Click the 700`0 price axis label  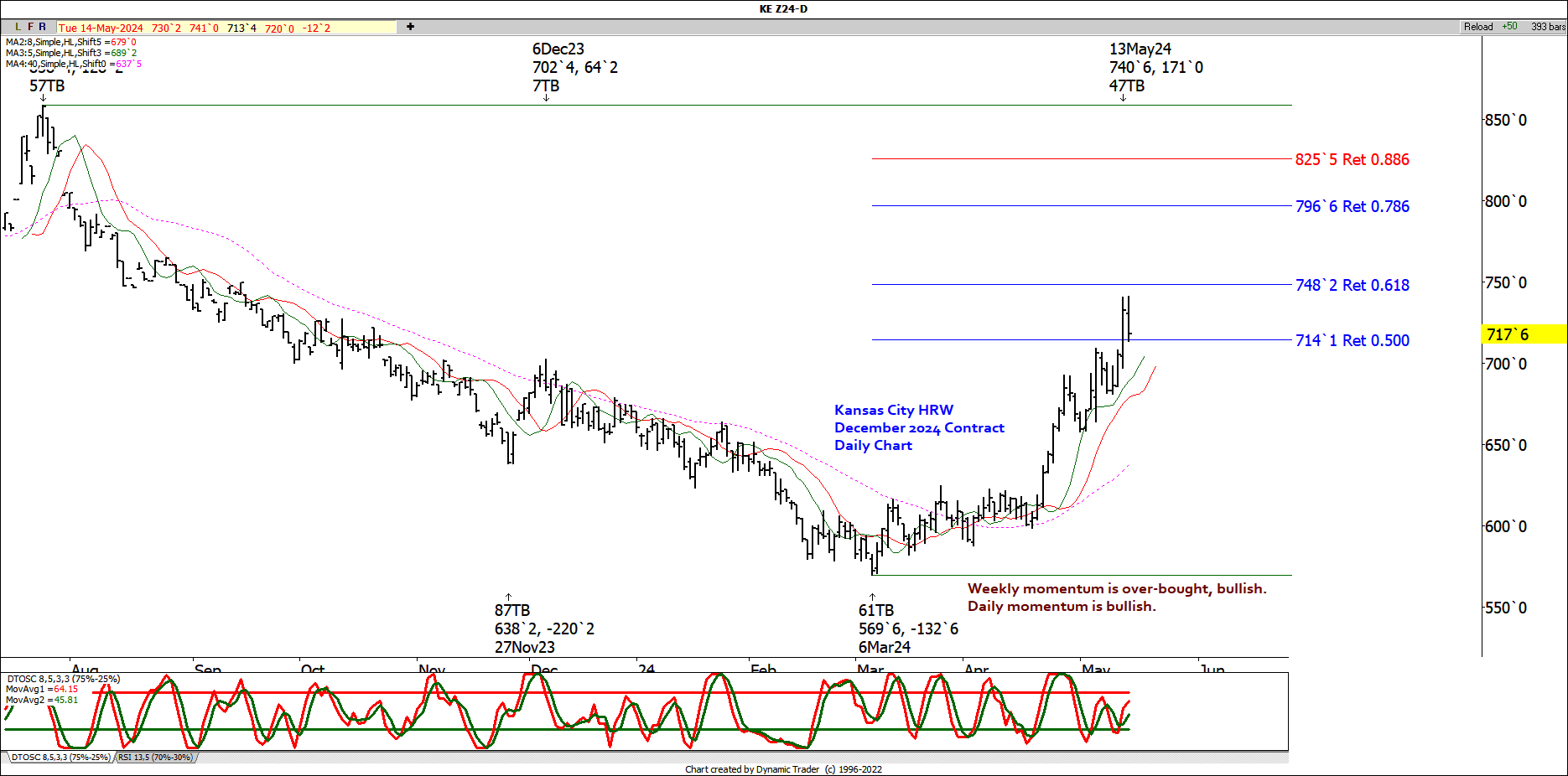1505,364
